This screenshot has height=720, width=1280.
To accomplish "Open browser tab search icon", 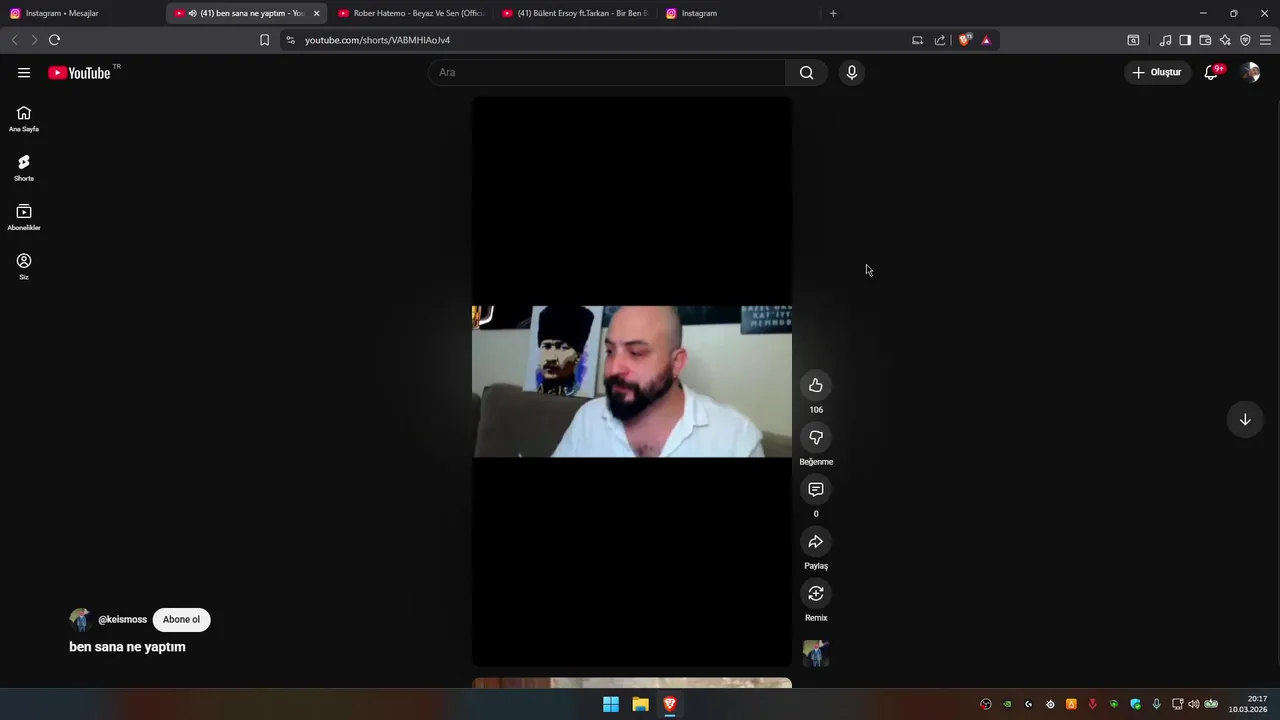I will [1133, 40].
